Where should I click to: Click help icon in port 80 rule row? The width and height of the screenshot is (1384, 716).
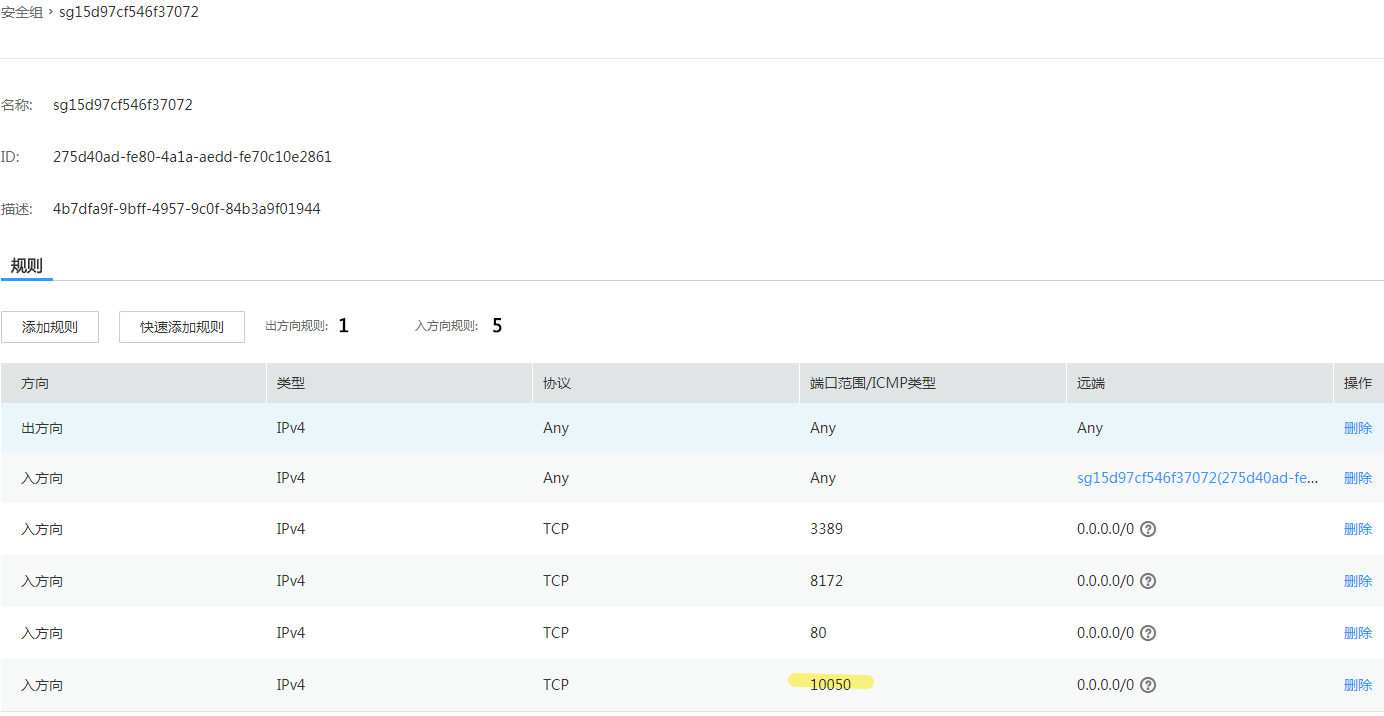(x=1148, y=633)
